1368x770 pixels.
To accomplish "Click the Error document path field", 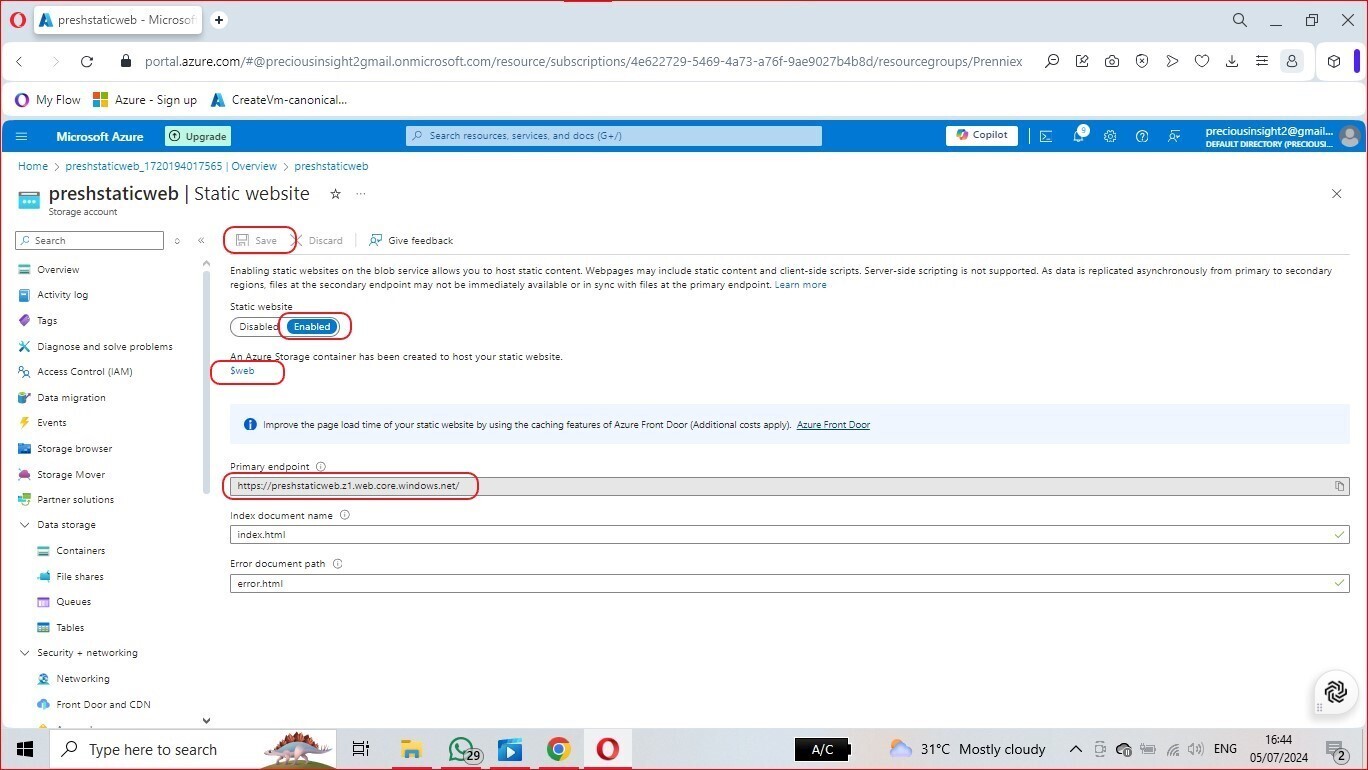I will [790, 583].
